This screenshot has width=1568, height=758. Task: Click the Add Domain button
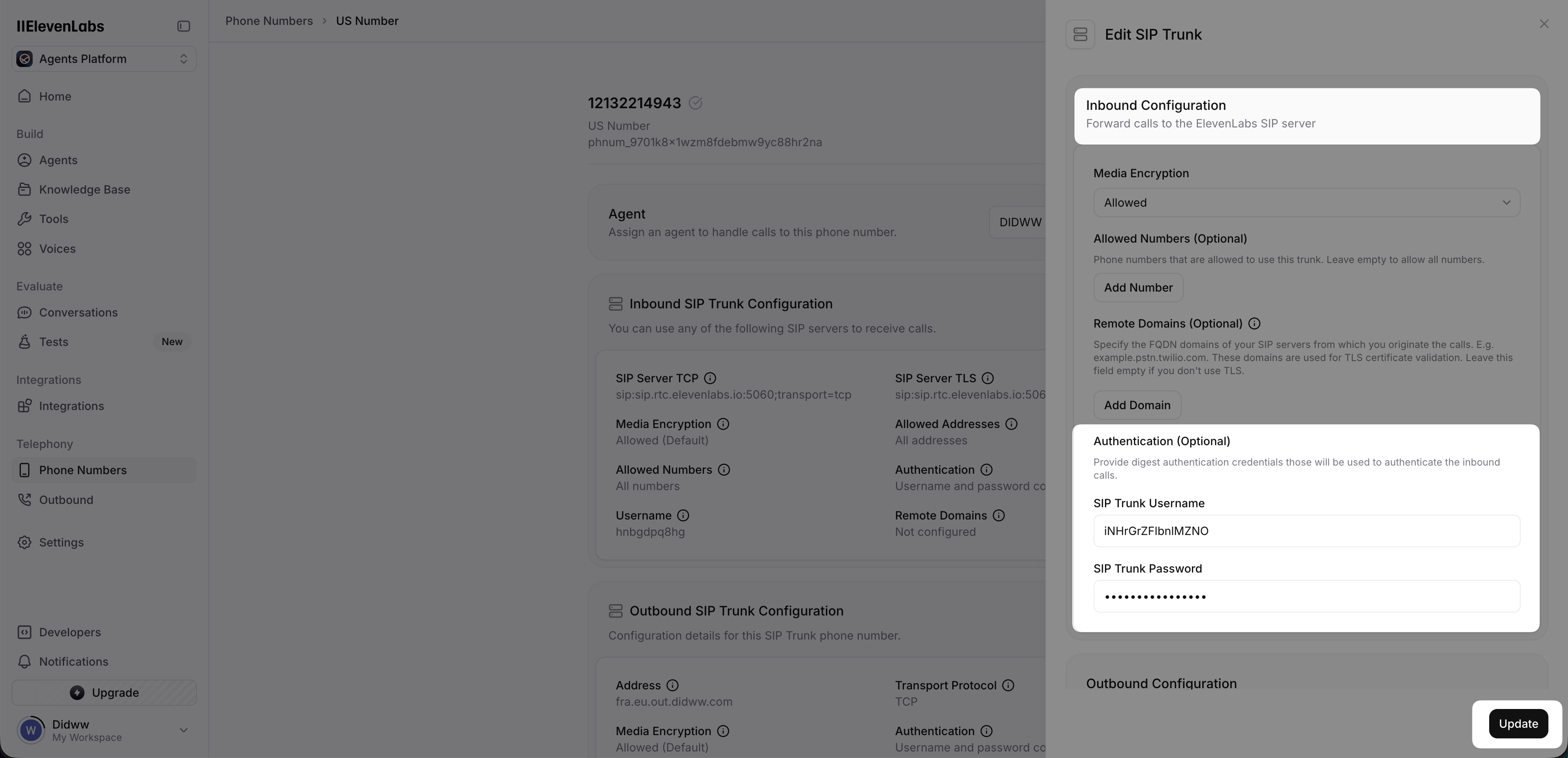tap(1136, 406)
